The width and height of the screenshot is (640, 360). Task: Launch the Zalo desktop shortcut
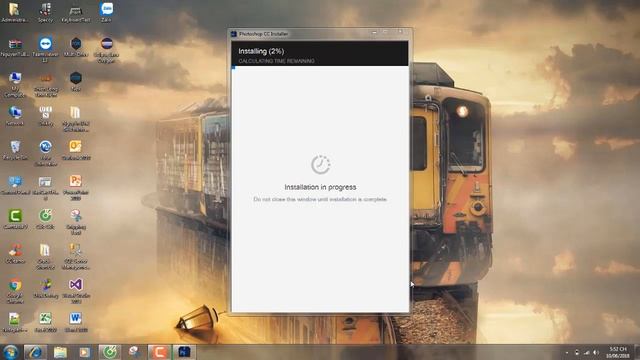point(106,12)
